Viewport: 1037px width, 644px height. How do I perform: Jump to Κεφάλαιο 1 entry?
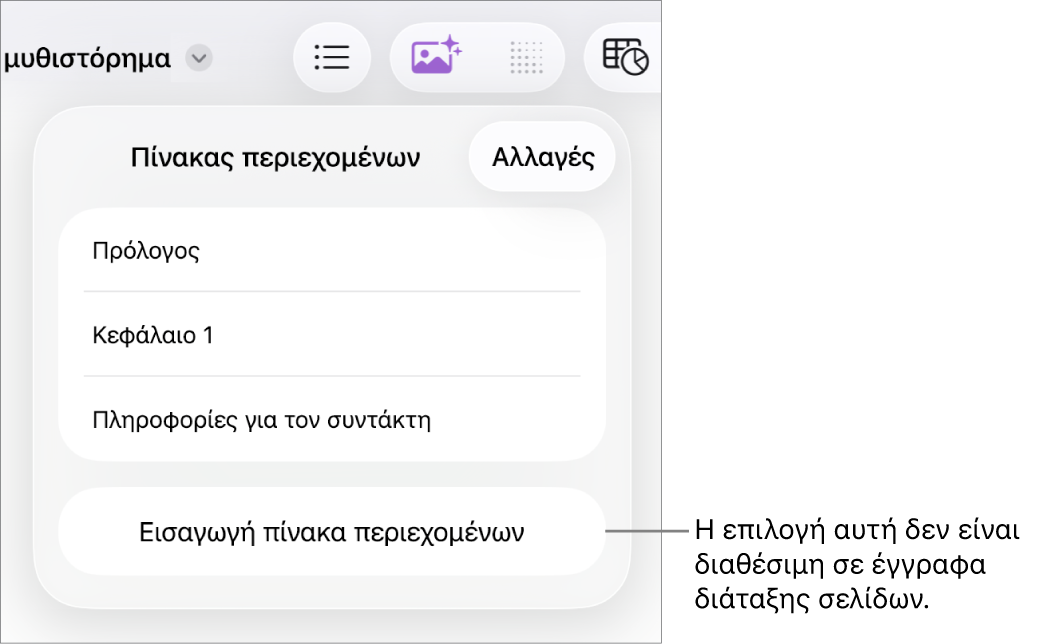point(332,335)
